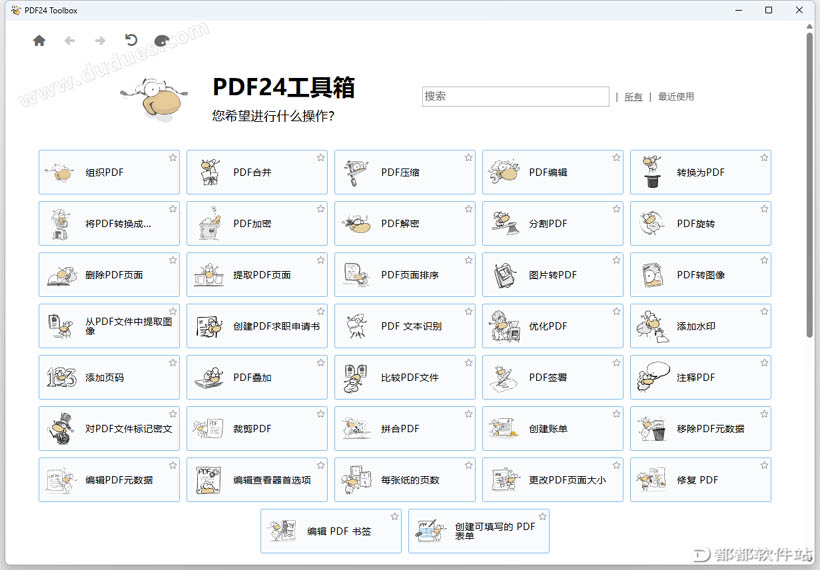This screenshot has height=570, width=820.
Task: Open the 创建PDF求职申请书 tool
Action: click(257, 326)
